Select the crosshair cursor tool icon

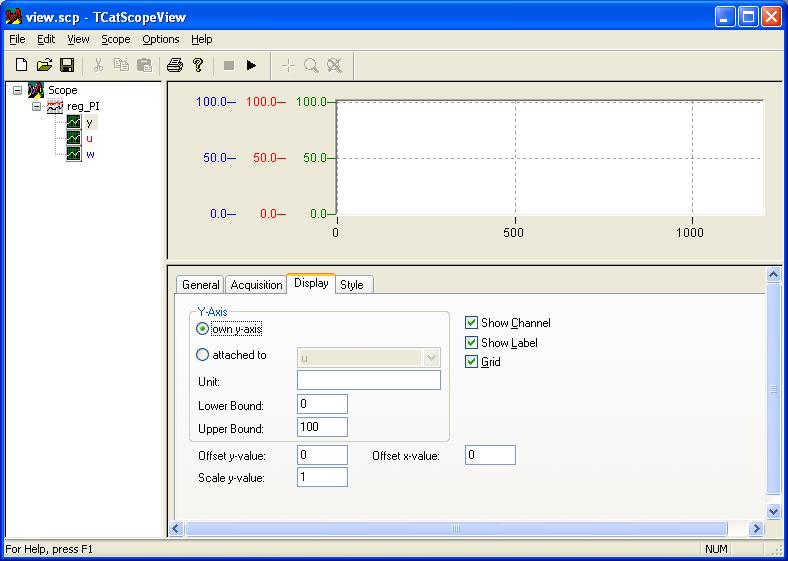click(288, 65)
